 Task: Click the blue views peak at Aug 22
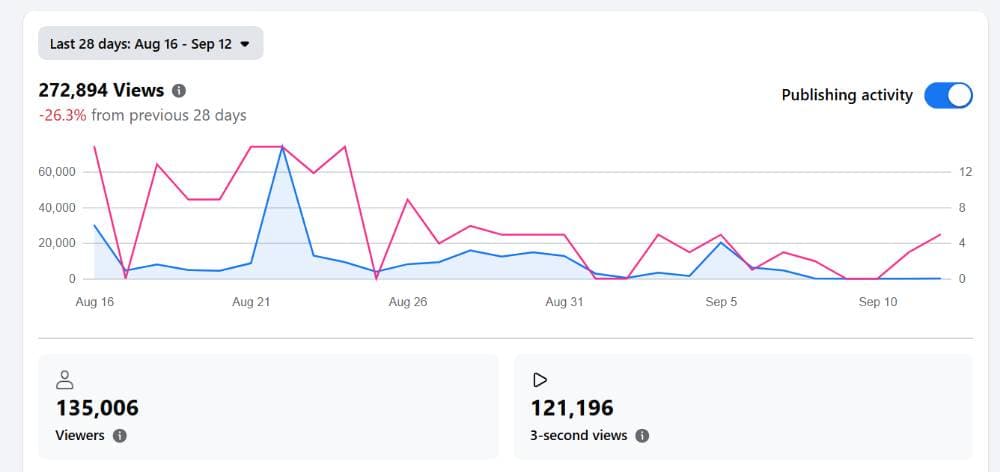(x=282, y=147)
